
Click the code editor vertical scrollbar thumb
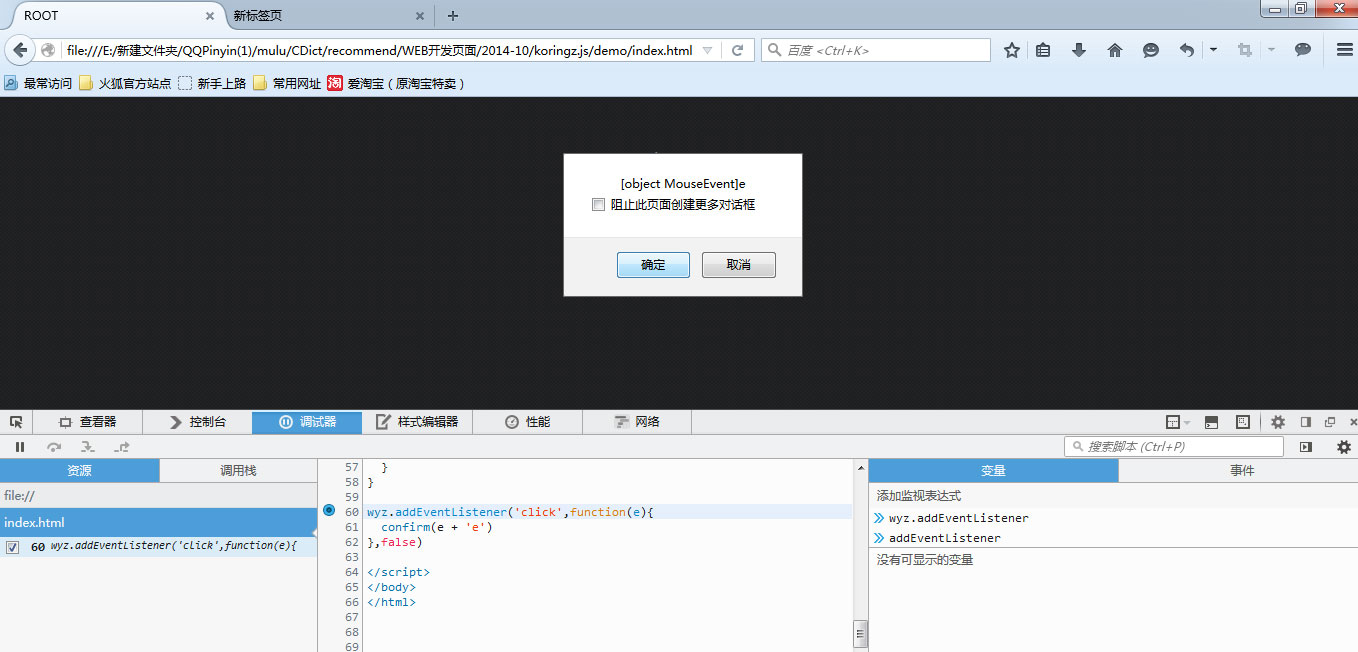pos(860,633)
